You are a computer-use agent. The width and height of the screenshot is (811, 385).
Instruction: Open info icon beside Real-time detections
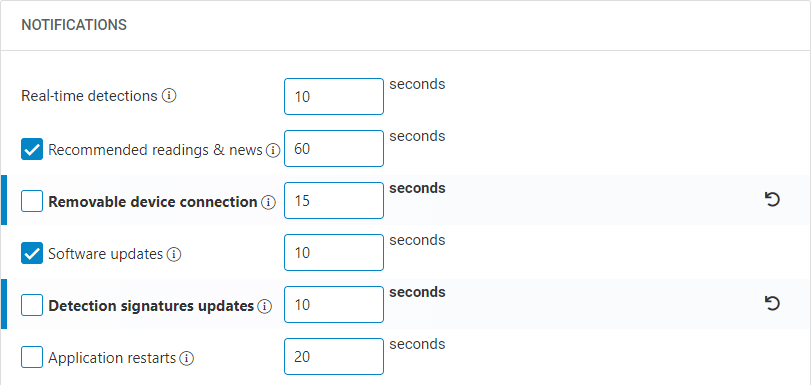point(169,96)
